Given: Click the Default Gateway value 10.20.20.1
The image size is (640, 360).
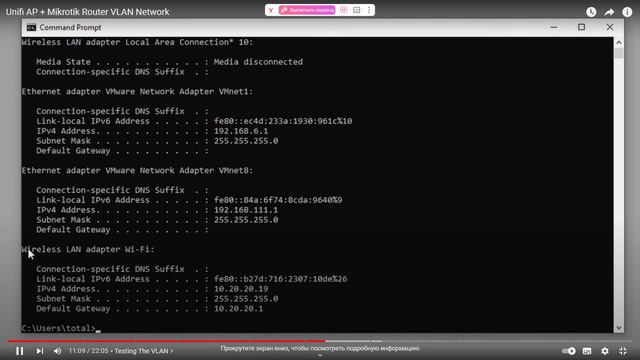Looking at the screenshot, I should (239, 309).
